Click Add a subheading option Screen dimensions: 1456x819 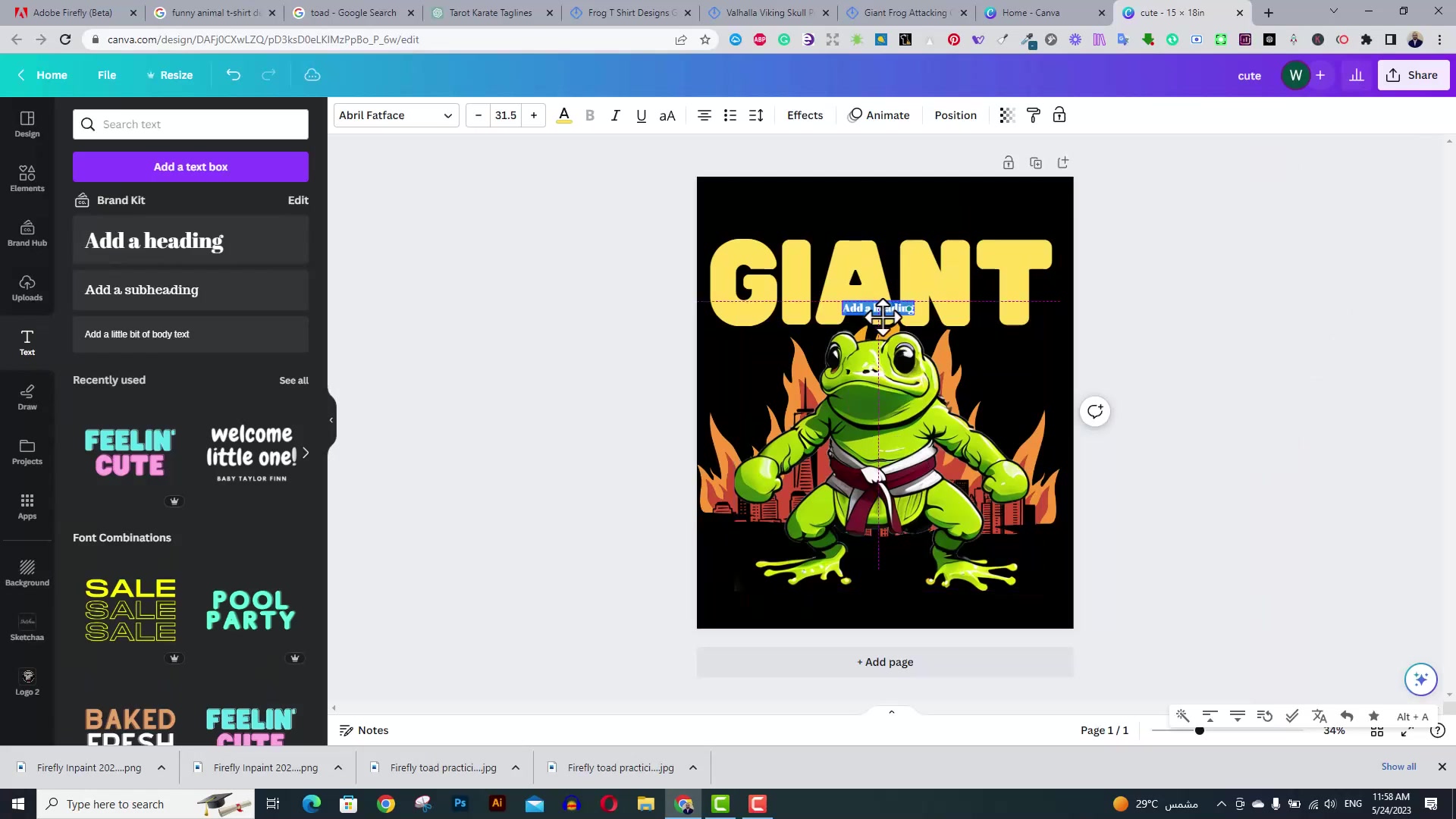pos(190,290)
